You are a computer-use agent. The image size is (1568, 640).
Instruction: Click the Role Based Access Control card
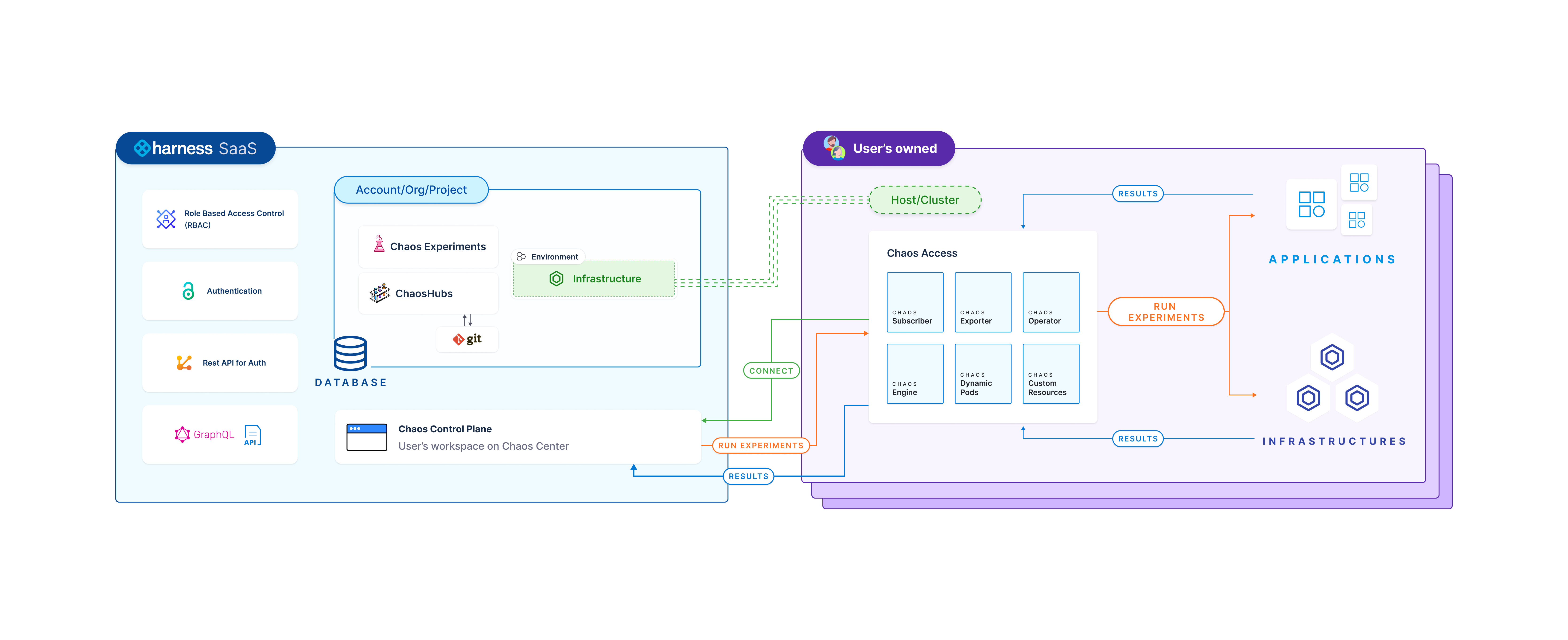(220, 219)
